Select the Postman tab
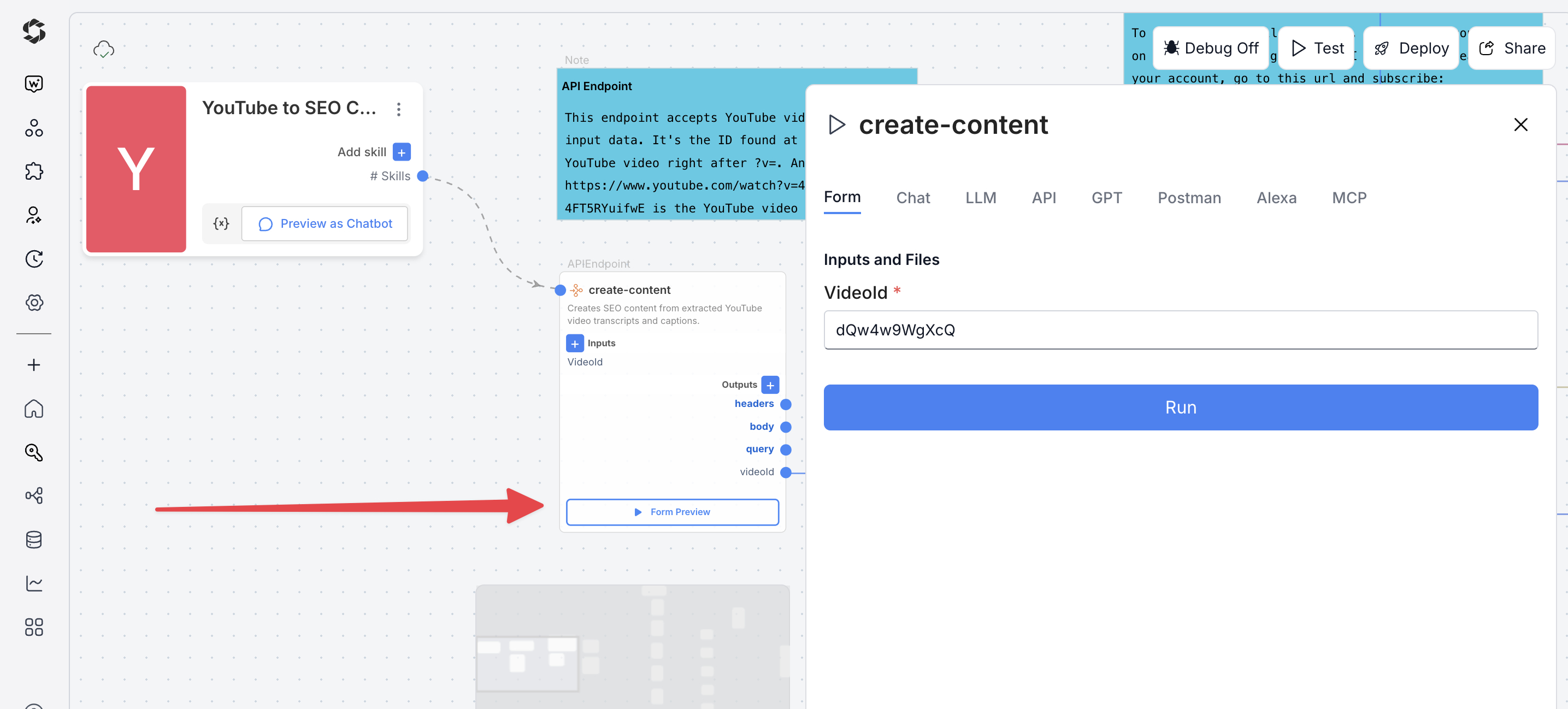The height and width of the screenshot is (709, 1568). [x=1189, y=198]
